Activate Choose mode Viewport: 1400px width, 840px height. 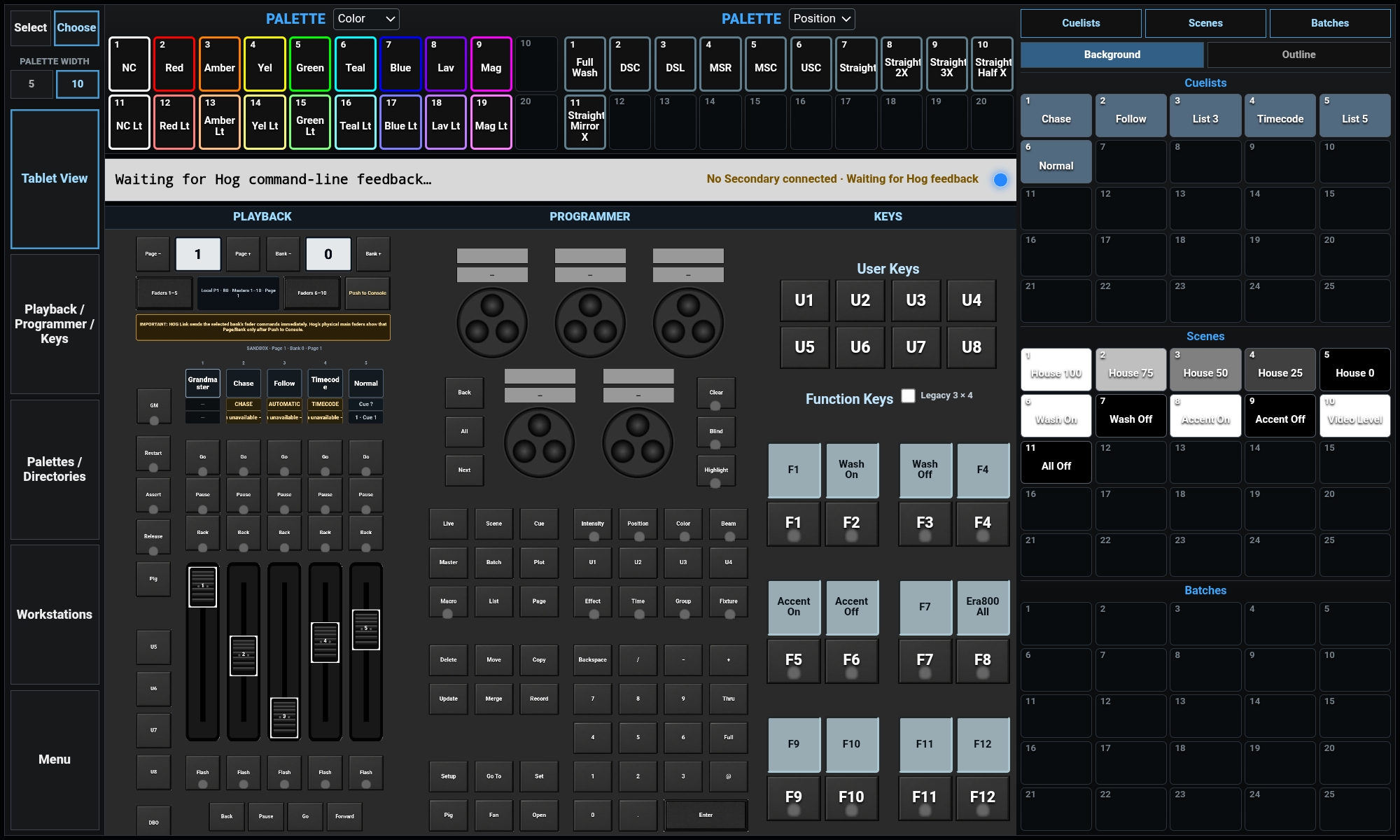point(76,28)
